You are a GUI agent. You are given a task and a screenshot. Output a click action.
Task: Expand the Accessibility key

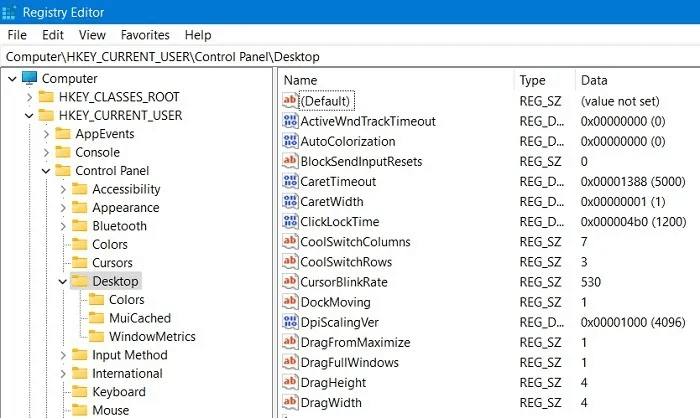point(63,189)
